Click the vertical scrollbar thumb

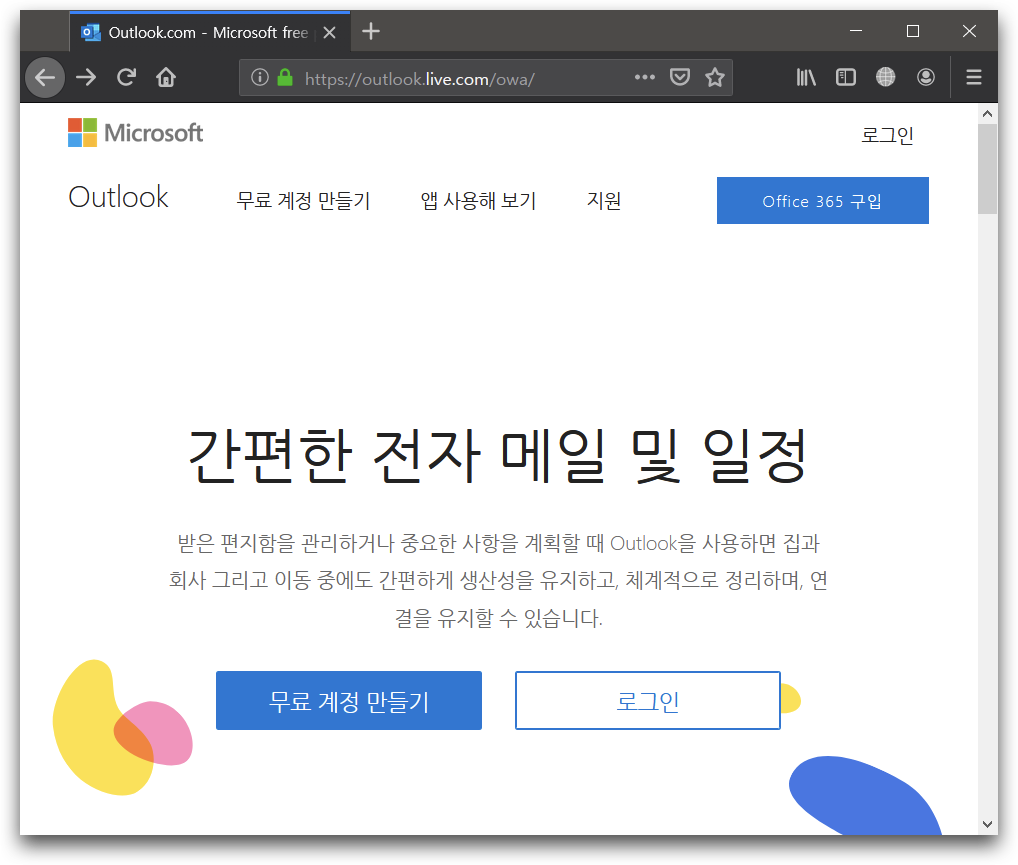(987, 169)
